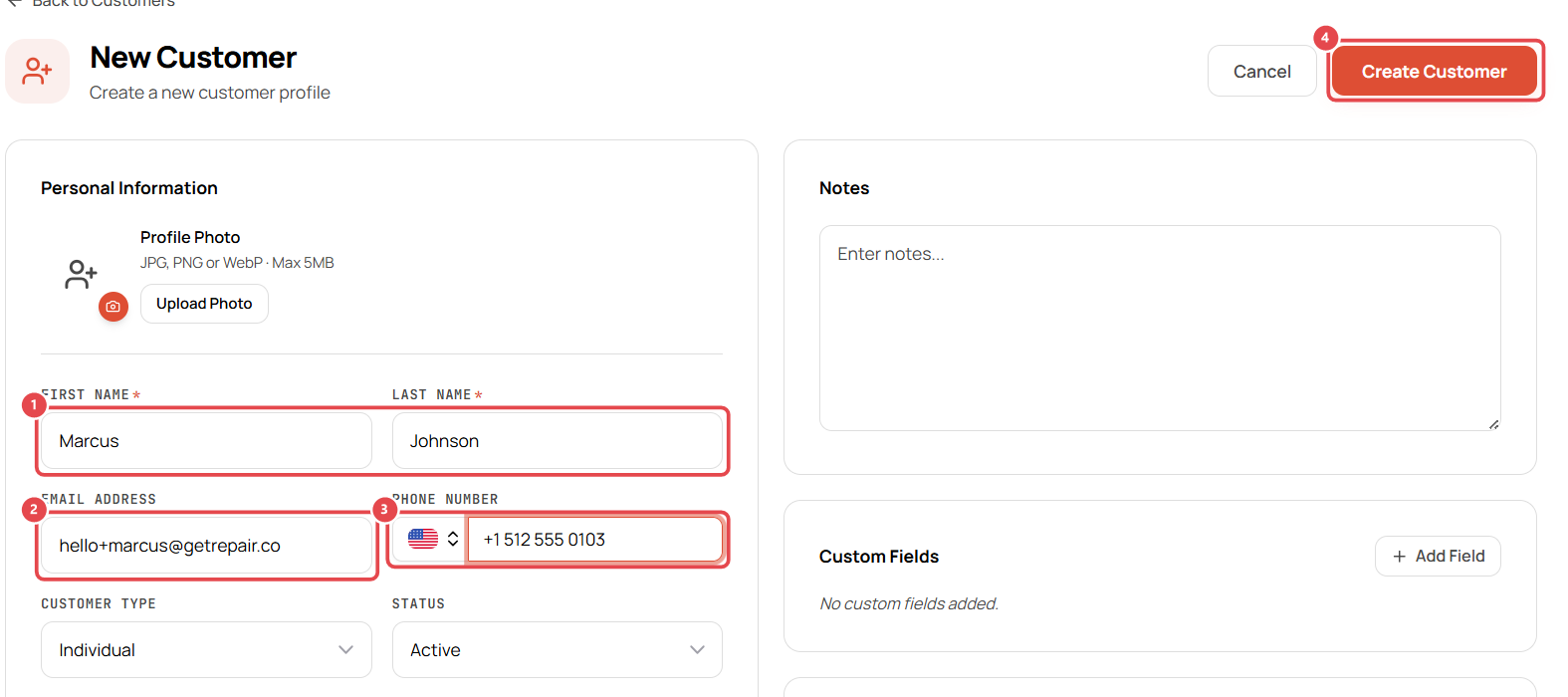Click the Last Name field with Johnson
This screenshot has width=1568, height=697.
(x=558, y=441)
